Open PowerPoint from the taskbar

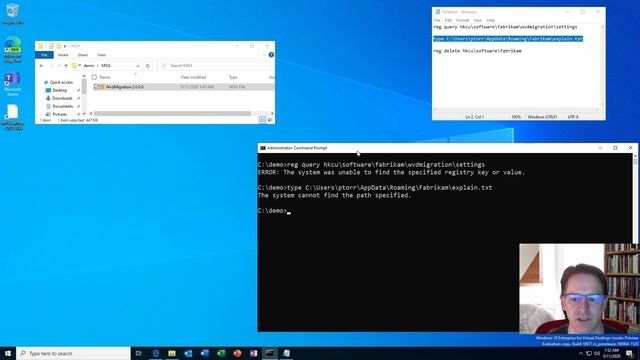click(237, 353)
